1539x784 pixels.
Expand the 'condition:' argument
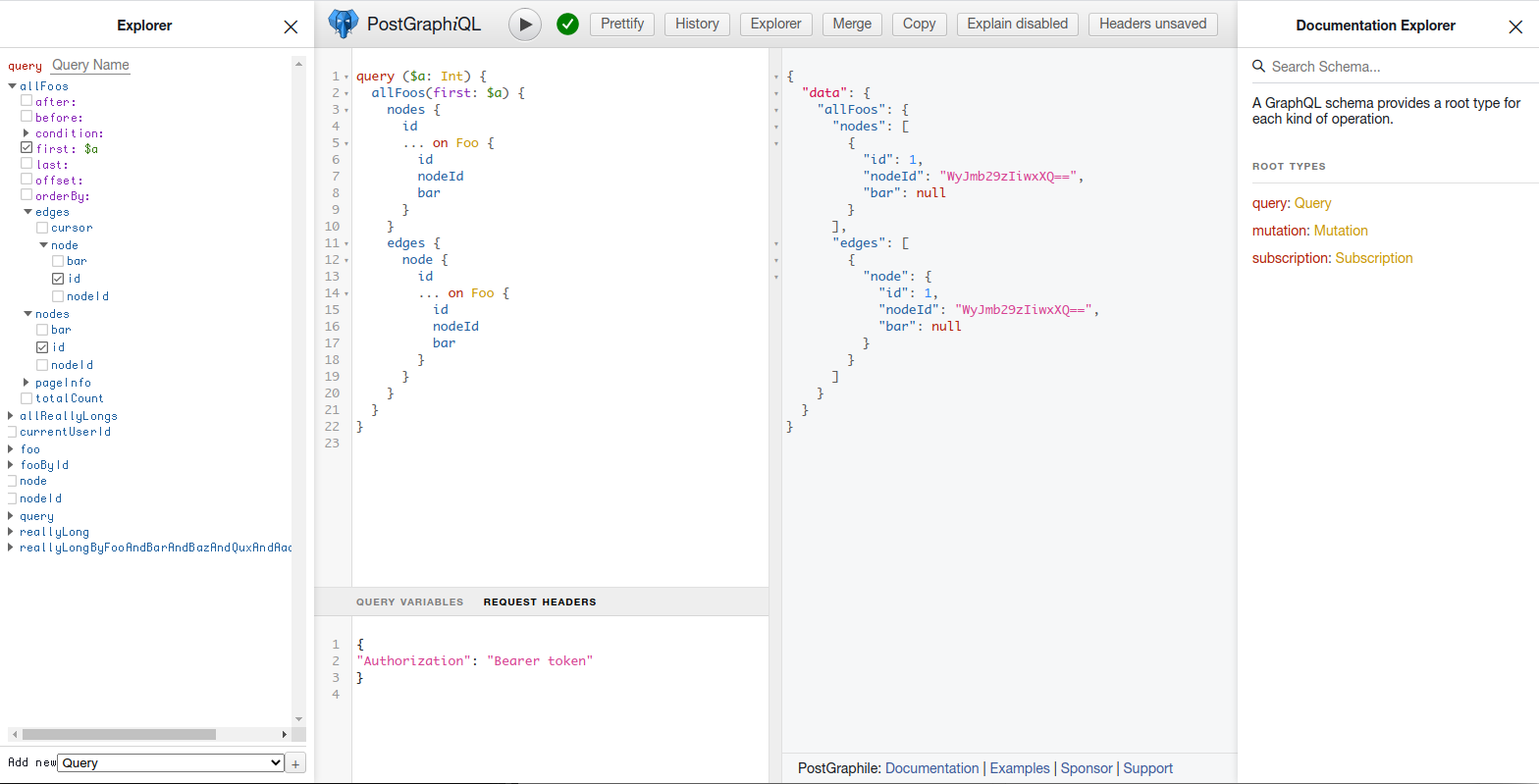point(27,132)
